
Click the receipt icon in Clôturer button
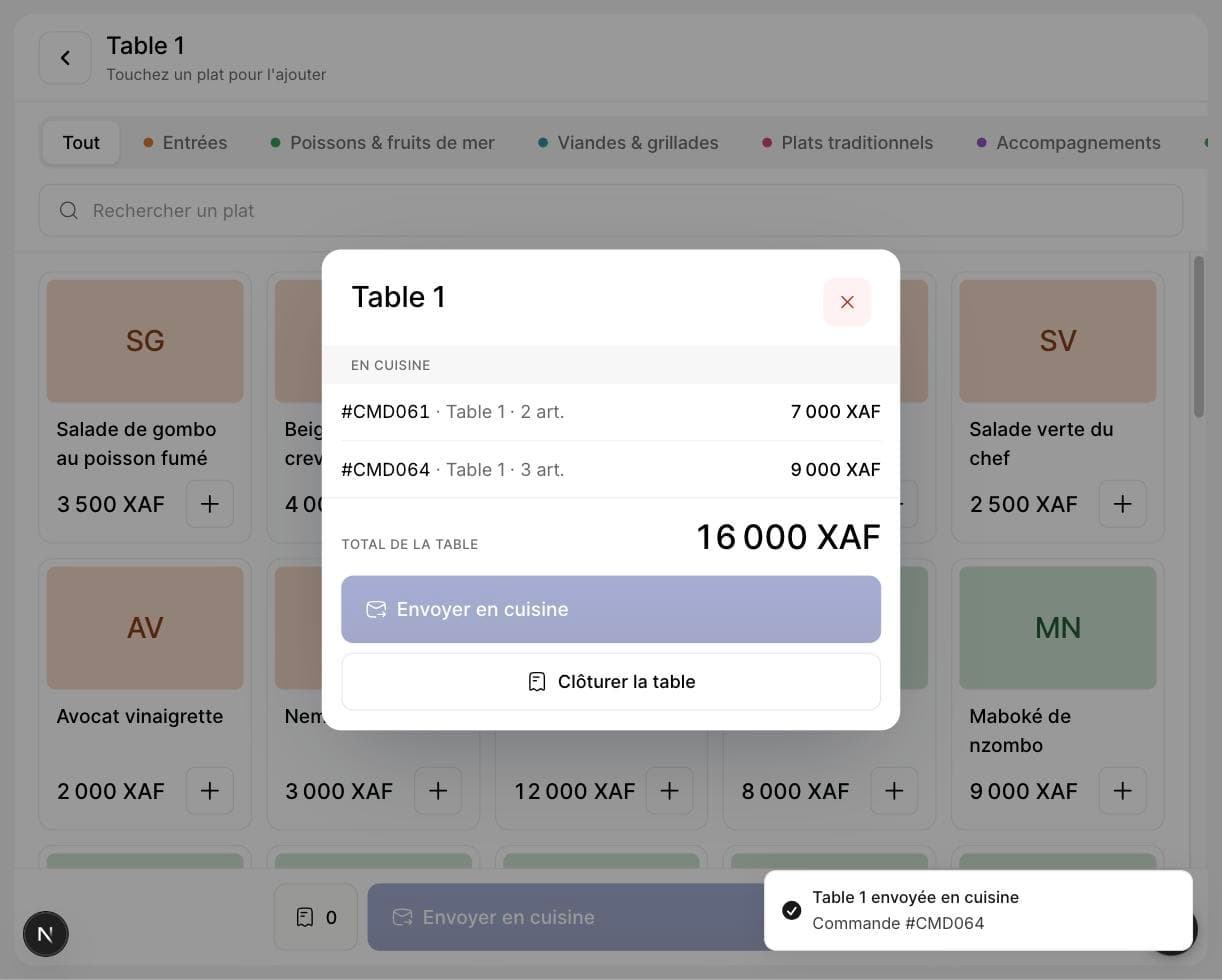coord(537,682)
